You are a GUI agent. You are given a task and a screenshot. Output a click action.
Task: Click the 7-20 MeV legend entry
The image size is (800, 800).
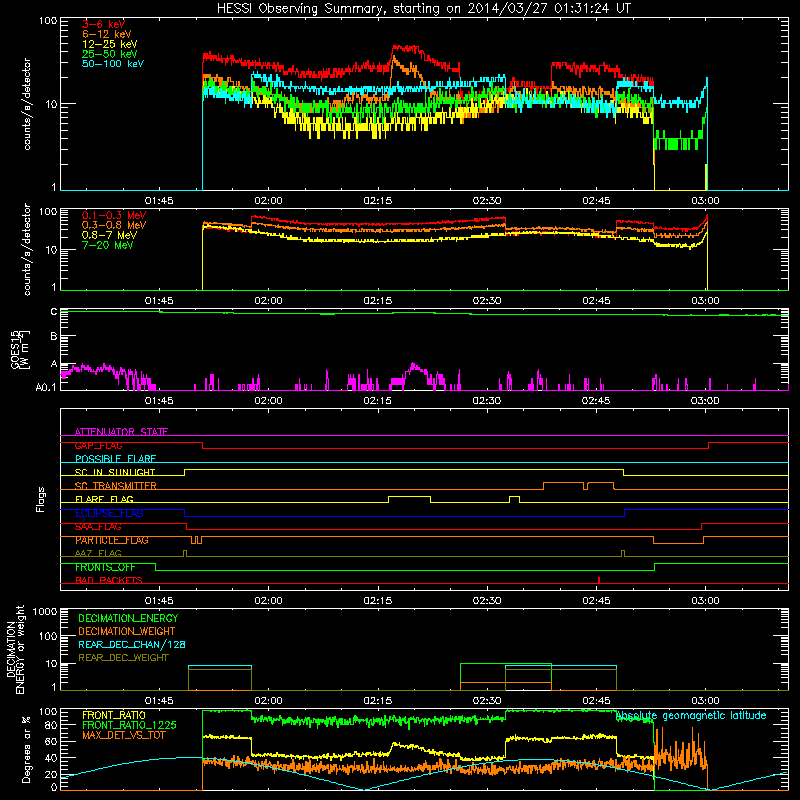(107, 245)
